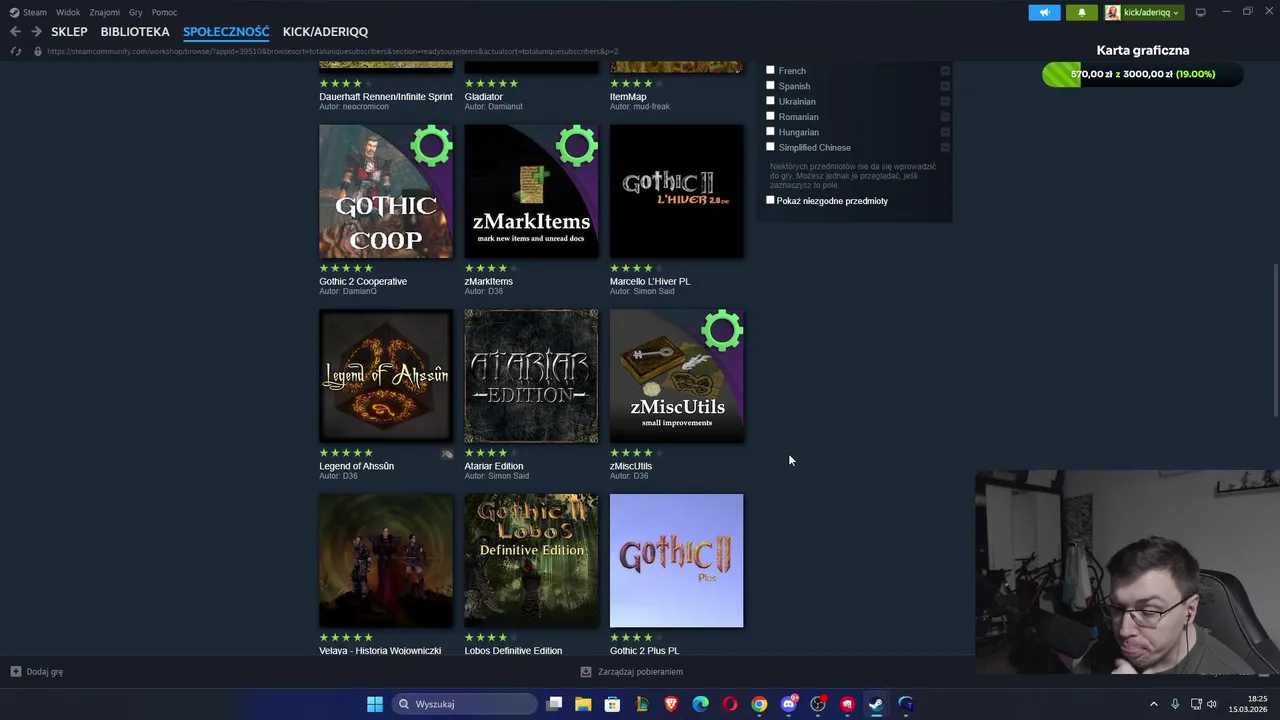Click the Windows Wyszukaj search box

(464, 704)
